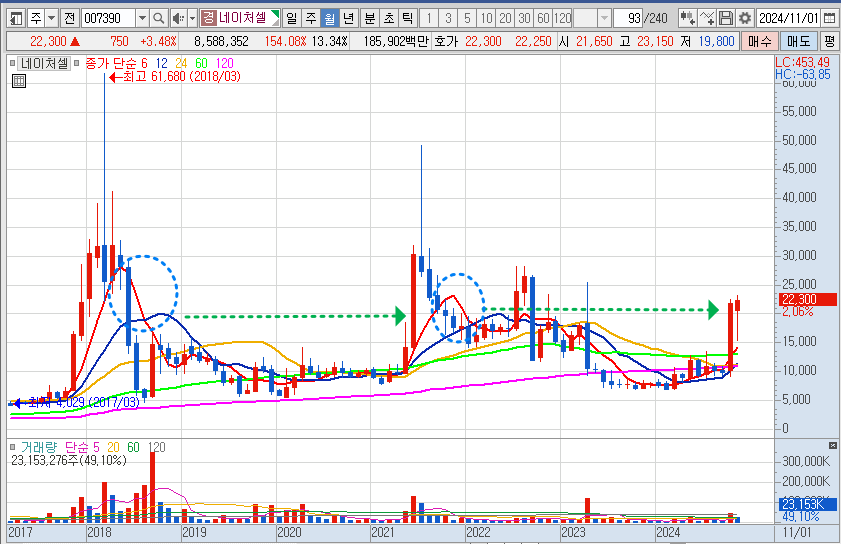The image size is (841, 544).
Task: Click the add indicator line icon
Action: pyautogui.click(x=706, y=19)
